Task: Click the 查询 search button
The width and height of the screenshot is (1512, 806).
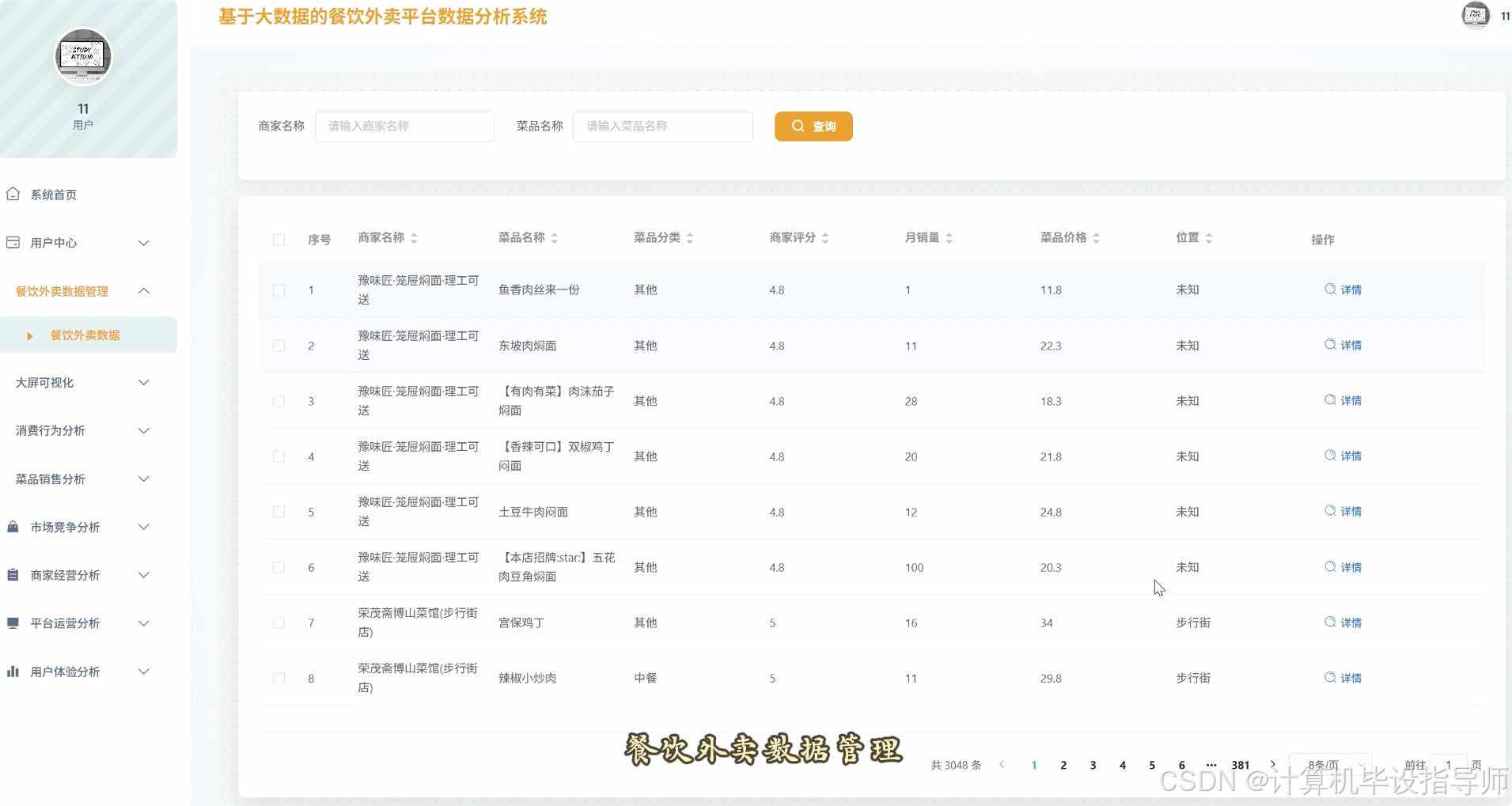Action: point(813,126)
